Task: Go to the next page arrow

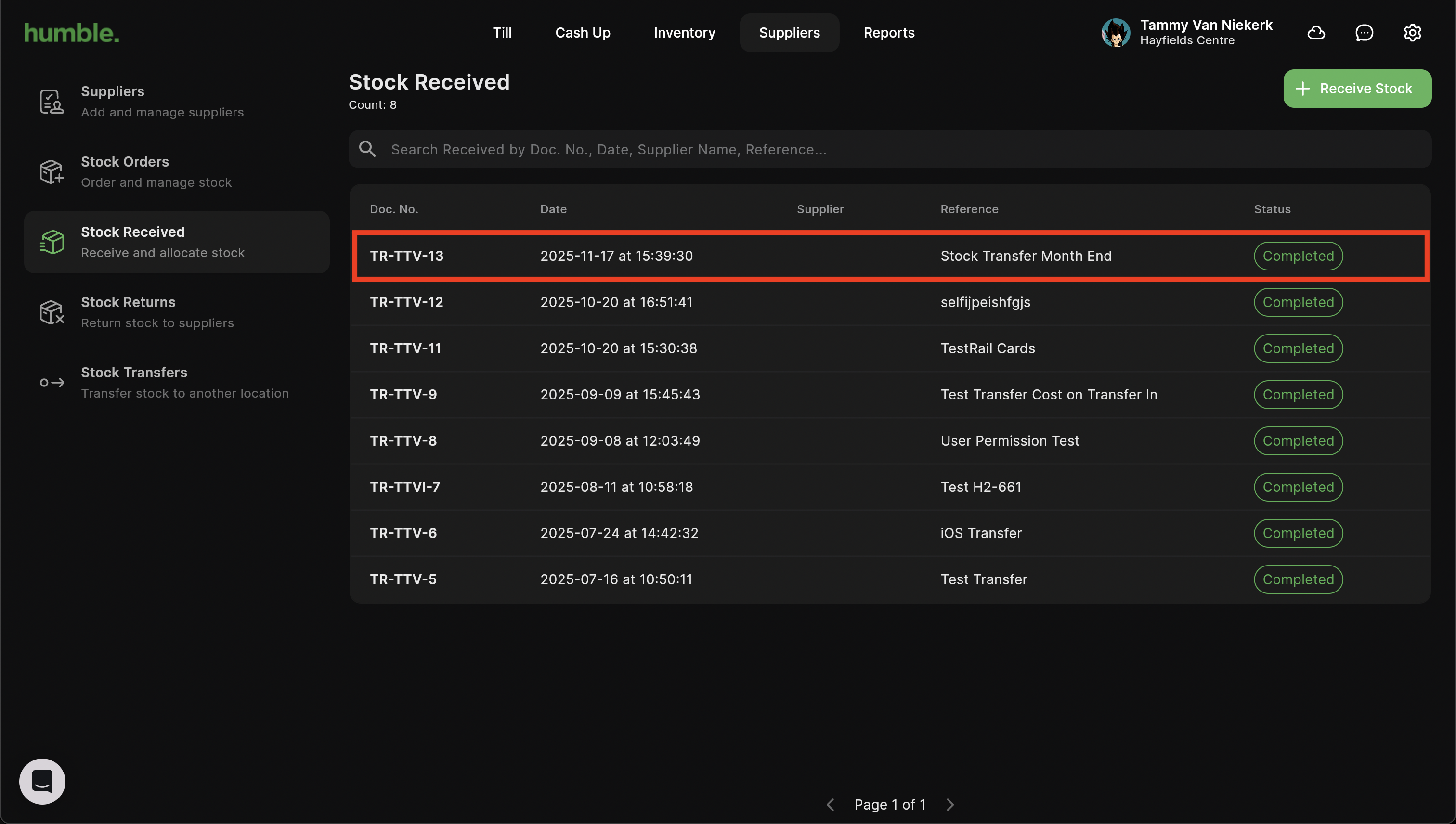Action: pos(950,804)
